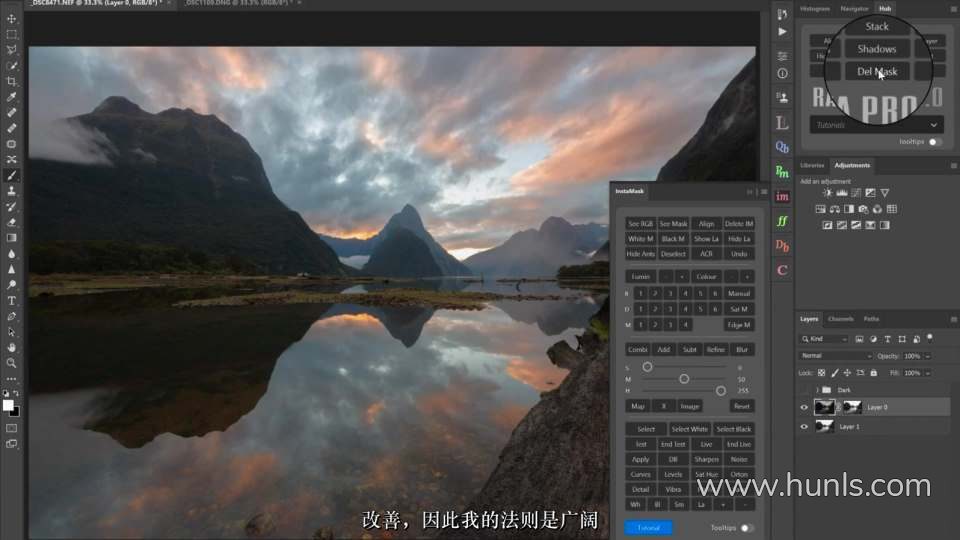Open the Info panel icon
This screenshot has height=540, width=960.
point(782,73)
